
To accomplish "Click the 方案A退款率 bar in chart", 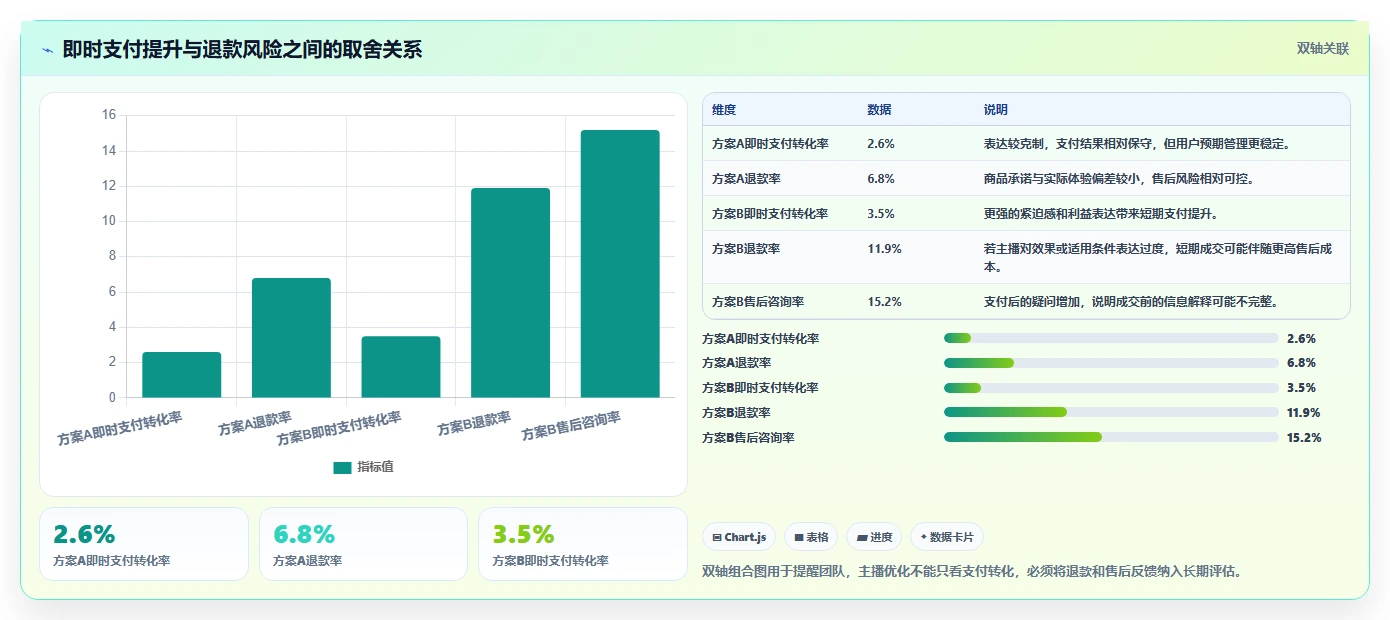I will (291, 338).
